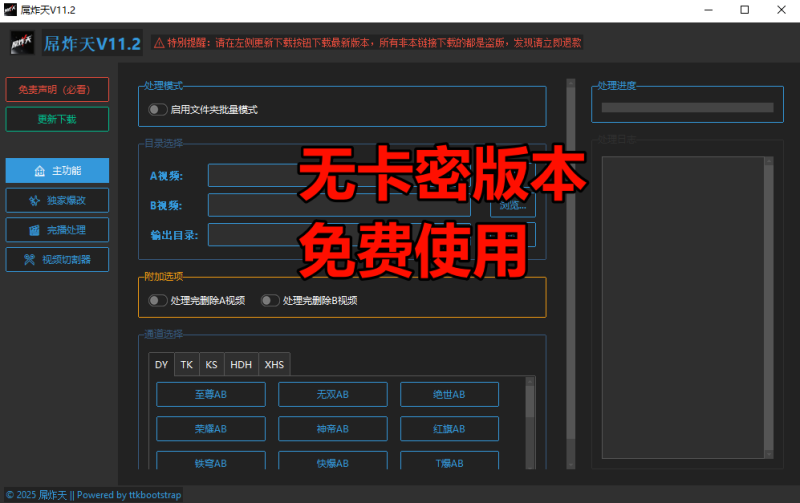Click the red piracy warning notice text
The width and height of the screenshot is (800, 503).
(x=374, y=43)
